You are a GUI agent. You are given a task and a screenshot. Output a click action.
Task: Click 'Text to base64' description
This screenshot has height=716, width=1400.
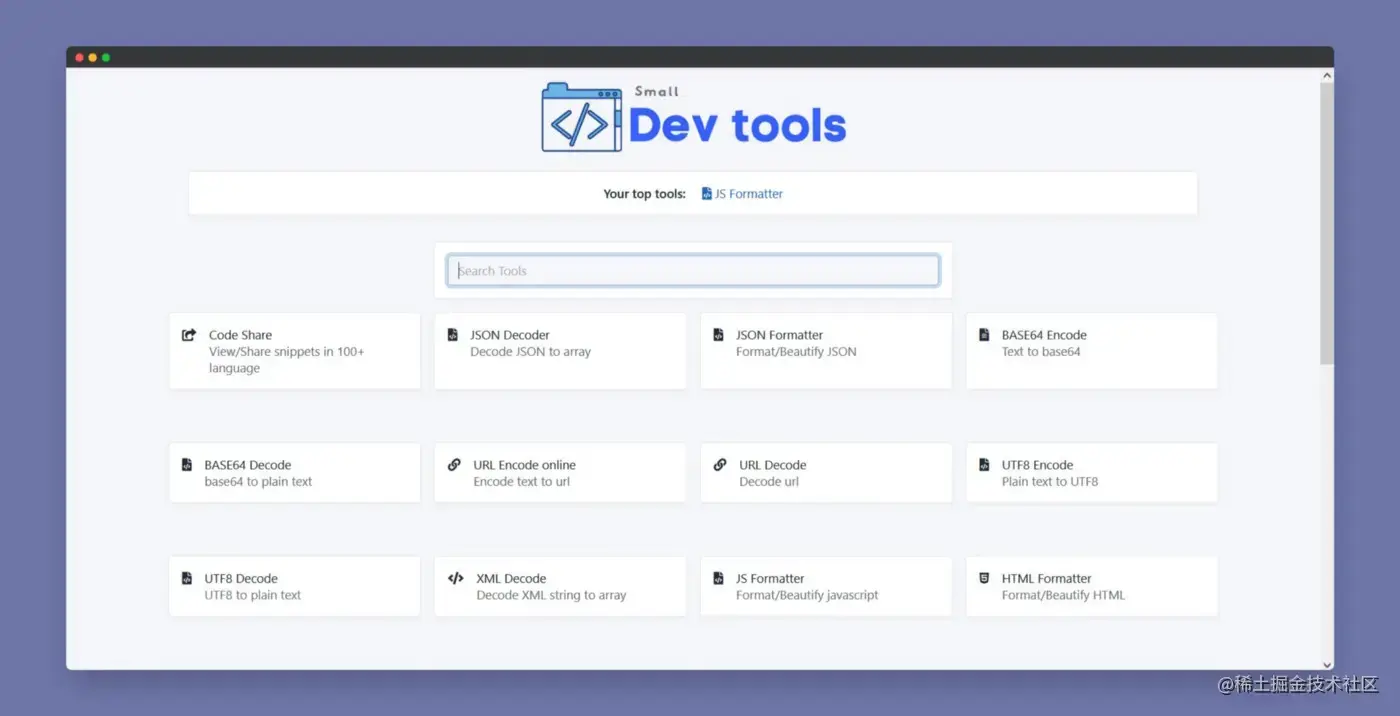click(x=1041, y=352)
